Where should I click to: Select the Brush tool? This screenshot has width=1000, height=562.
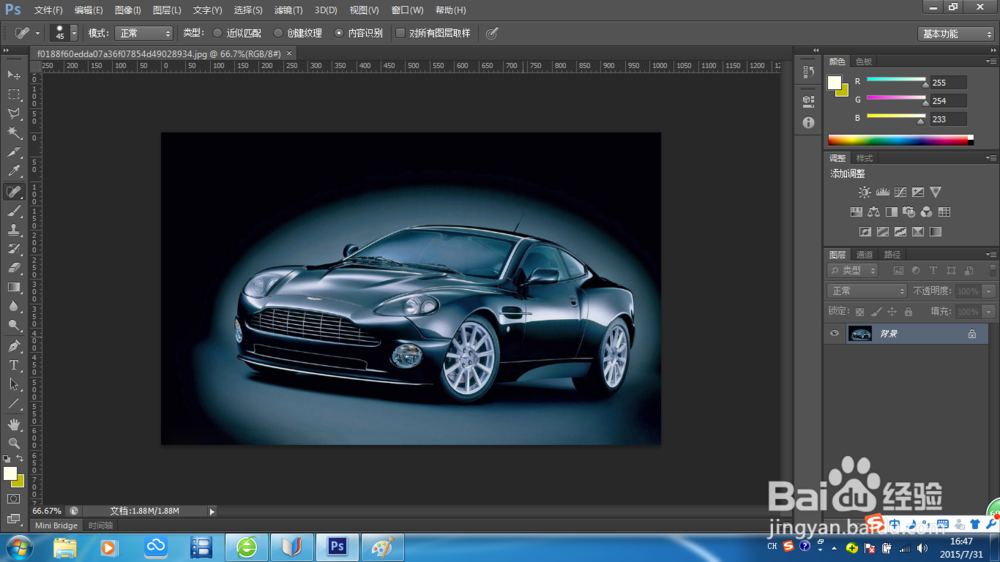[13, 211]
